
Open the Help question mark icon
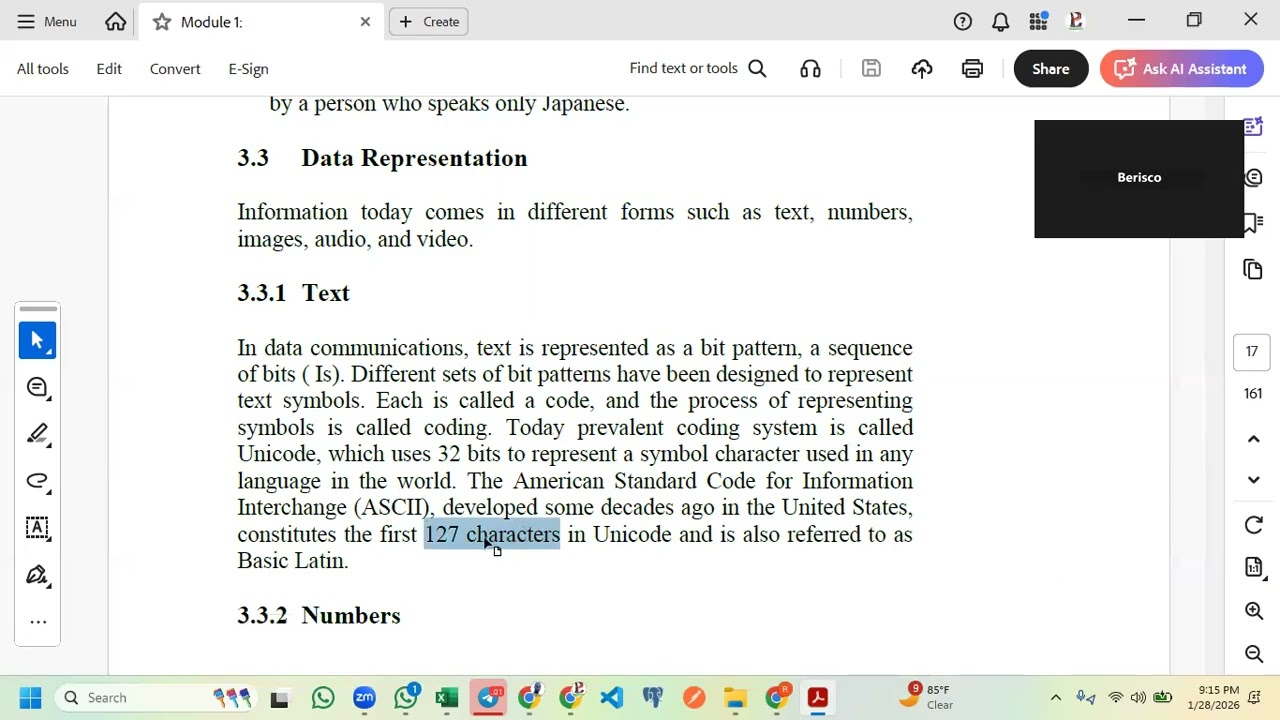pyautogui.click(x=963, y=21)
